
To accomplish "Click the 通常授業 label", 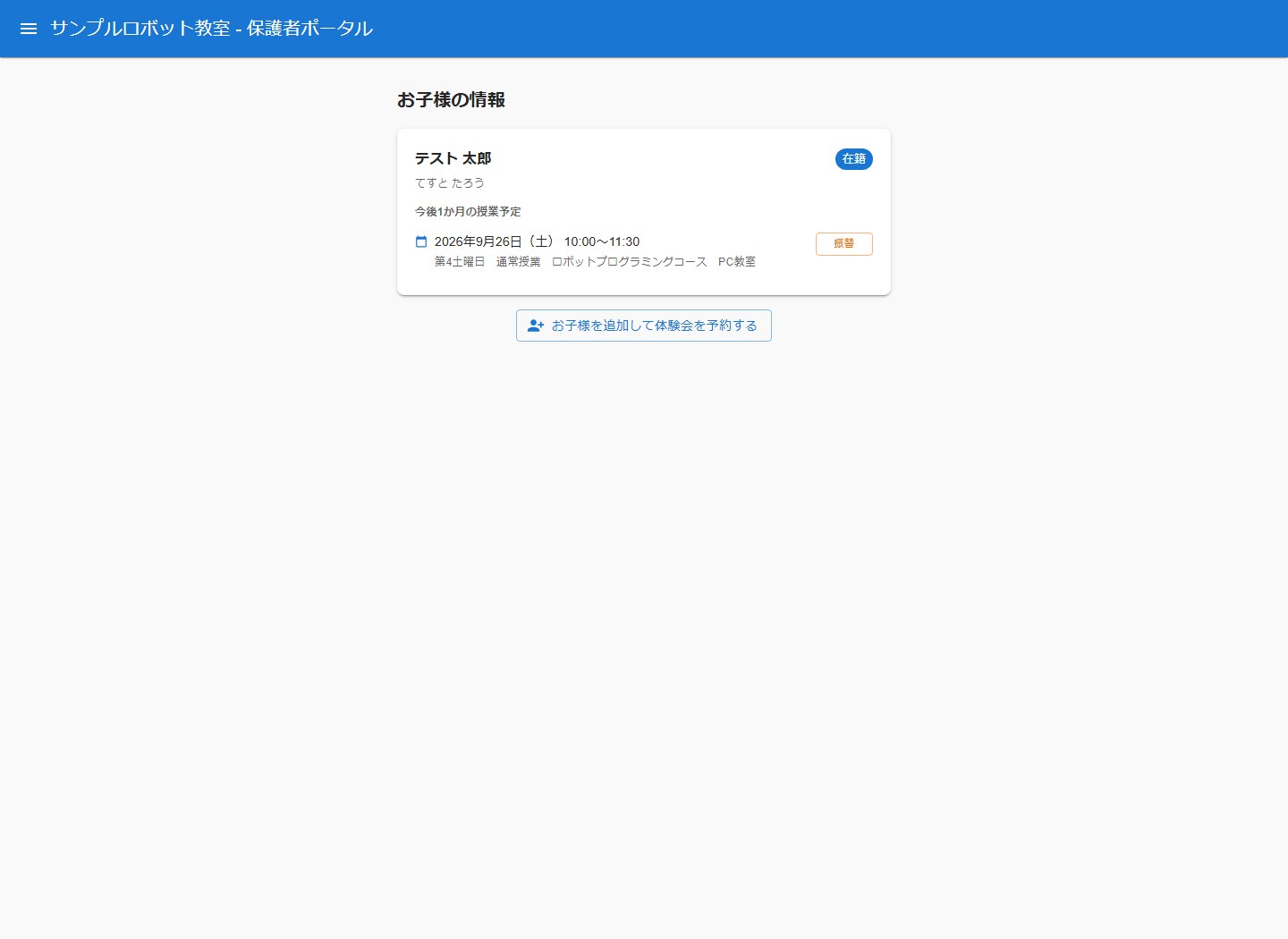I will pyautogui.click(x=519, y=262).
